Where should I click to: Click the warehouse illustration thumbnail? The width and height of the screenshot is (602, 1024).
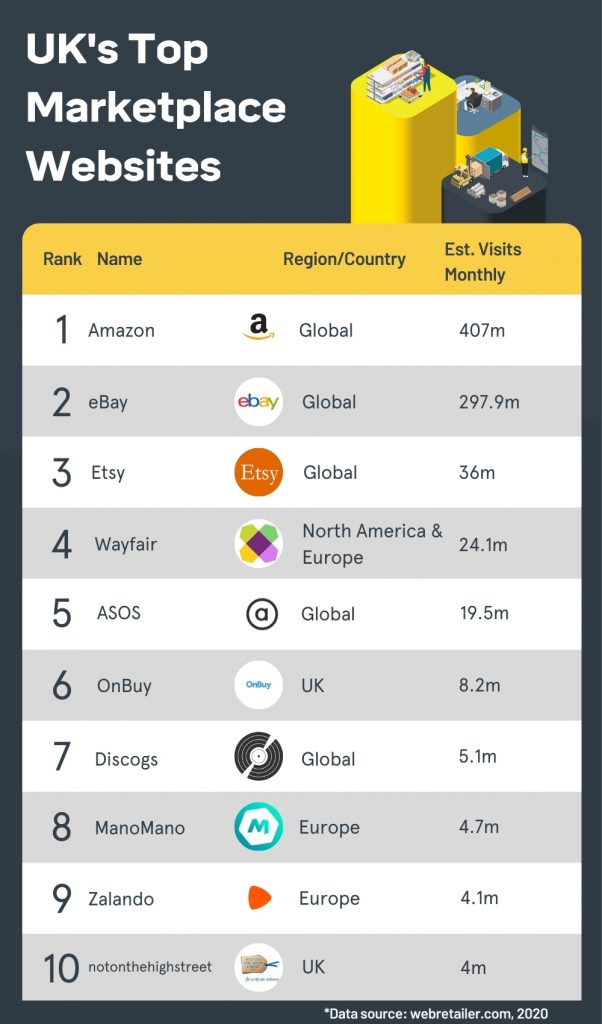pos(448,138)
